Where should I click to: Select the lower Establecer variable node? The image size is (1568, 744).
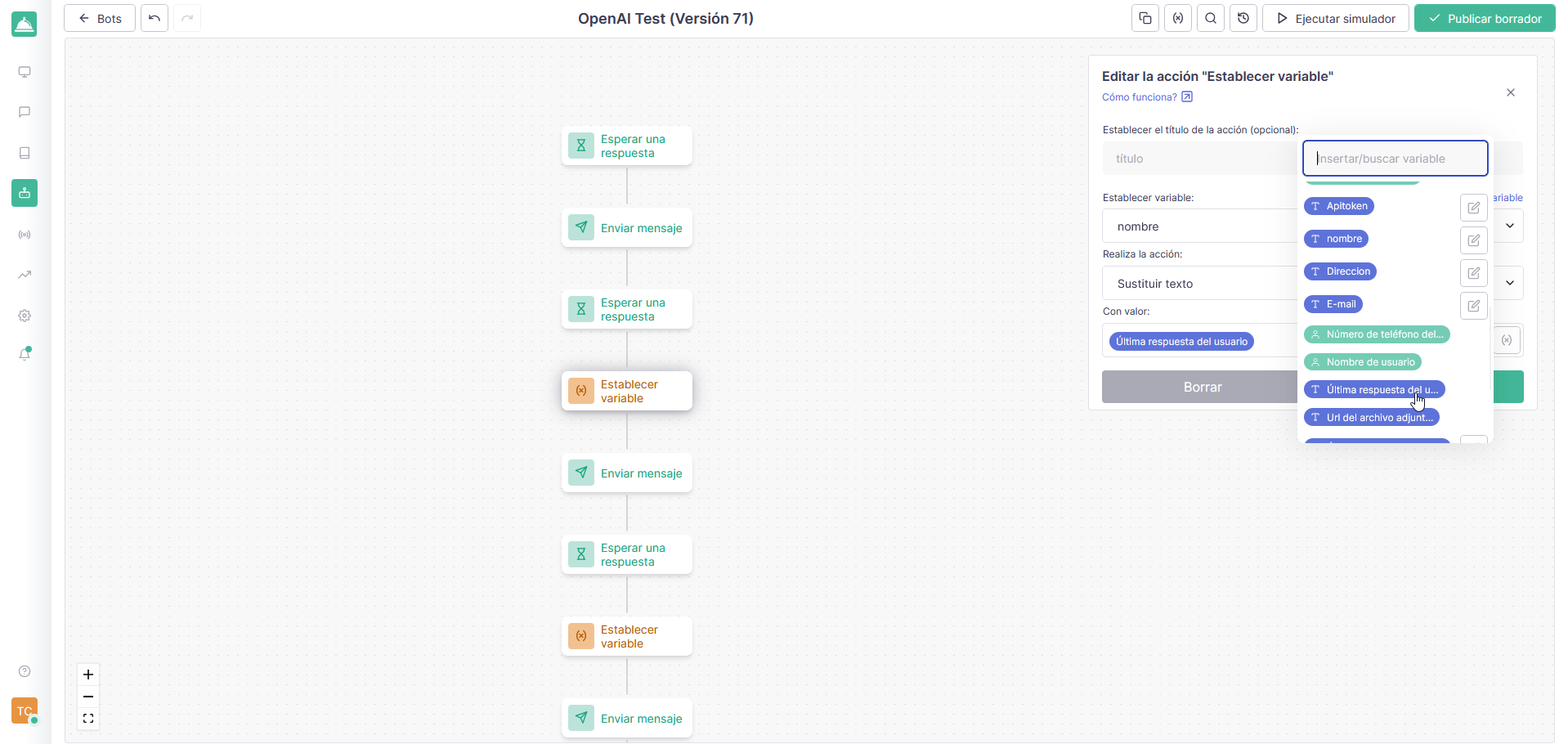(627, 636)
